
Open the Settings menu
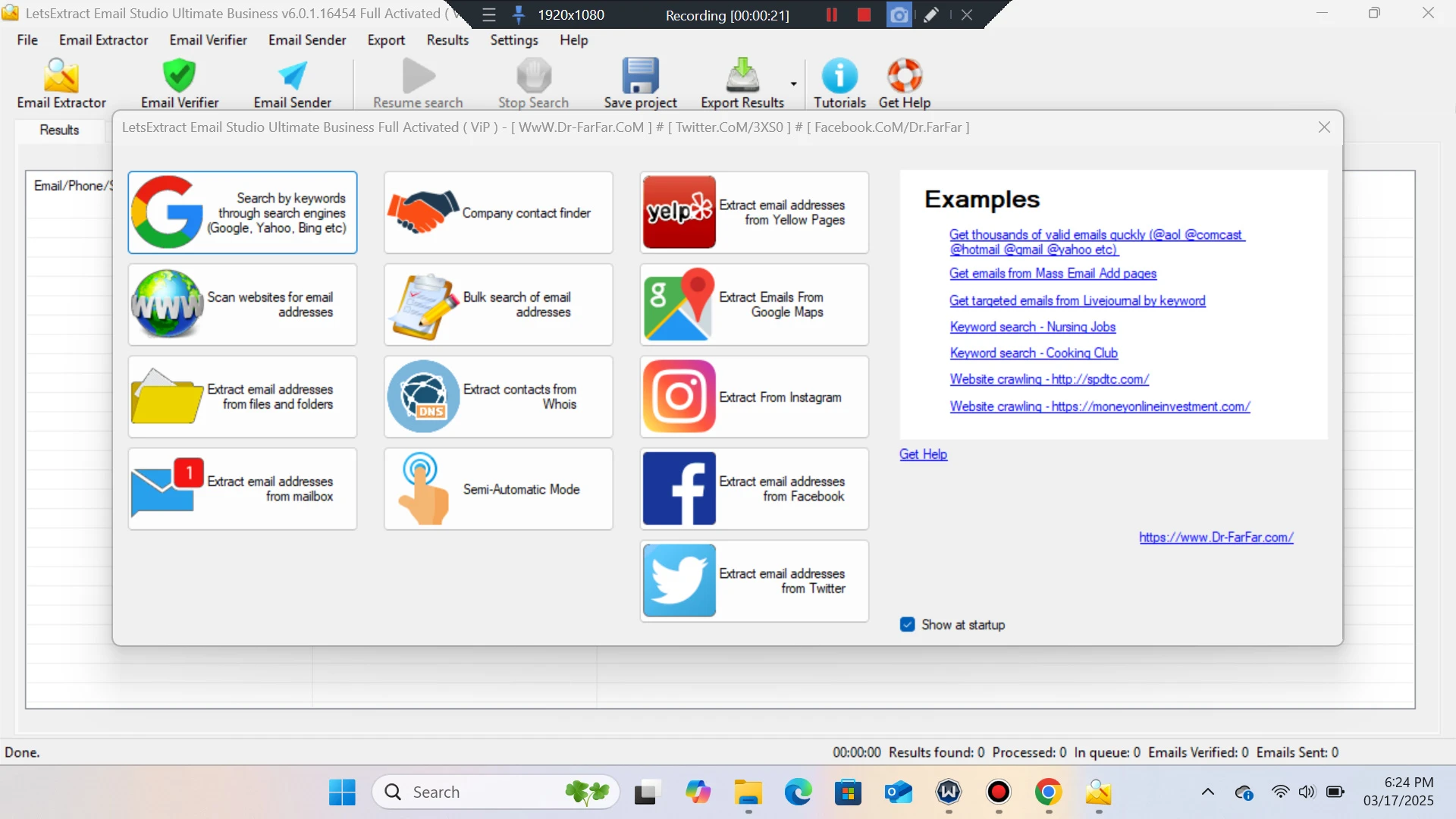[x=513, y=40]
